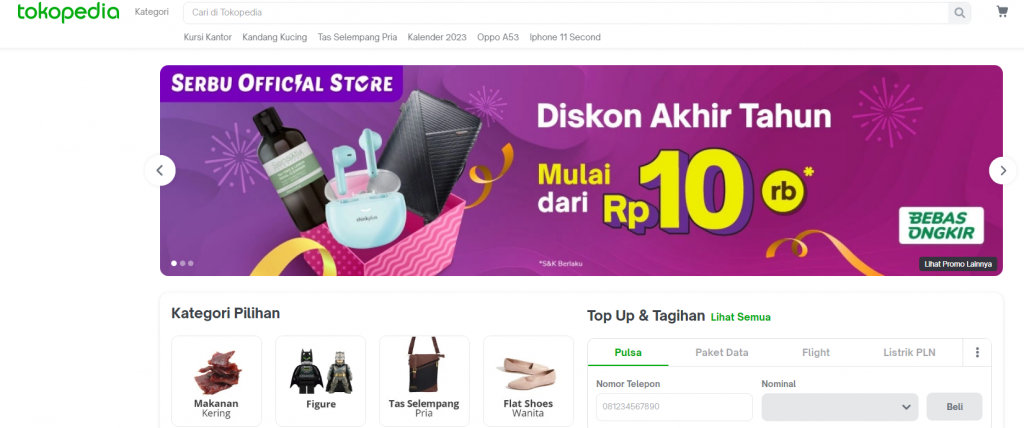This screenshot has width=1024, height=428.
Task: Click the Beli button
Action: pos(954,406)
